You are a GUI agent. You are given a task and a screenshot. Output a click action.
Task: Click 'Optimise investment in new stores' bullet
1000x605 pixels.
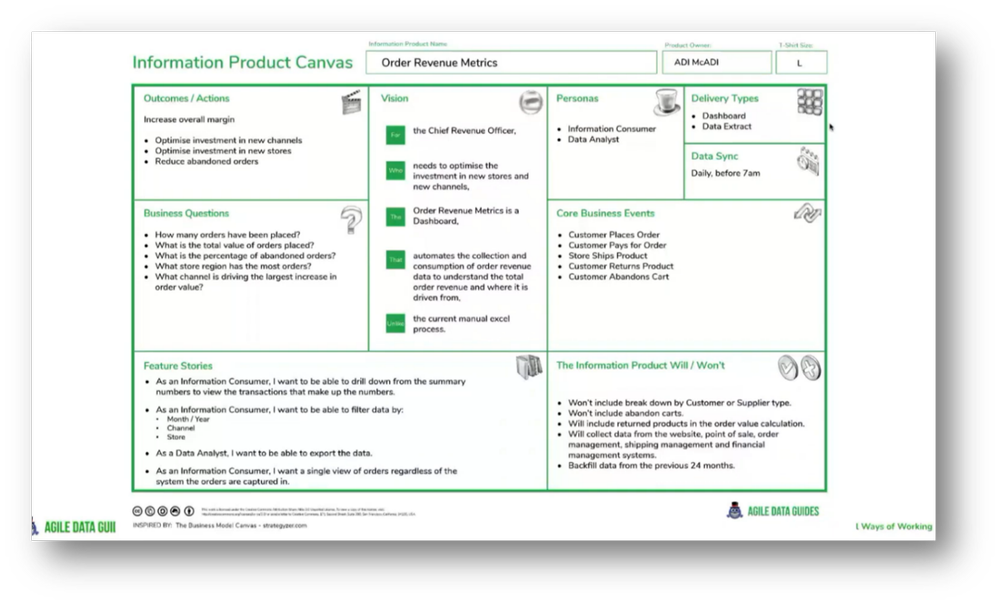223,151
